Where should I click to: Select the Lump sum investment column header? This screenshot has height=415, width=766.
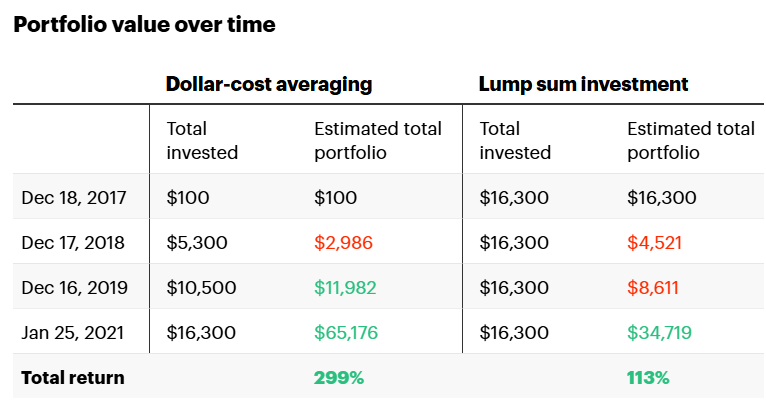tap(584, 84)
